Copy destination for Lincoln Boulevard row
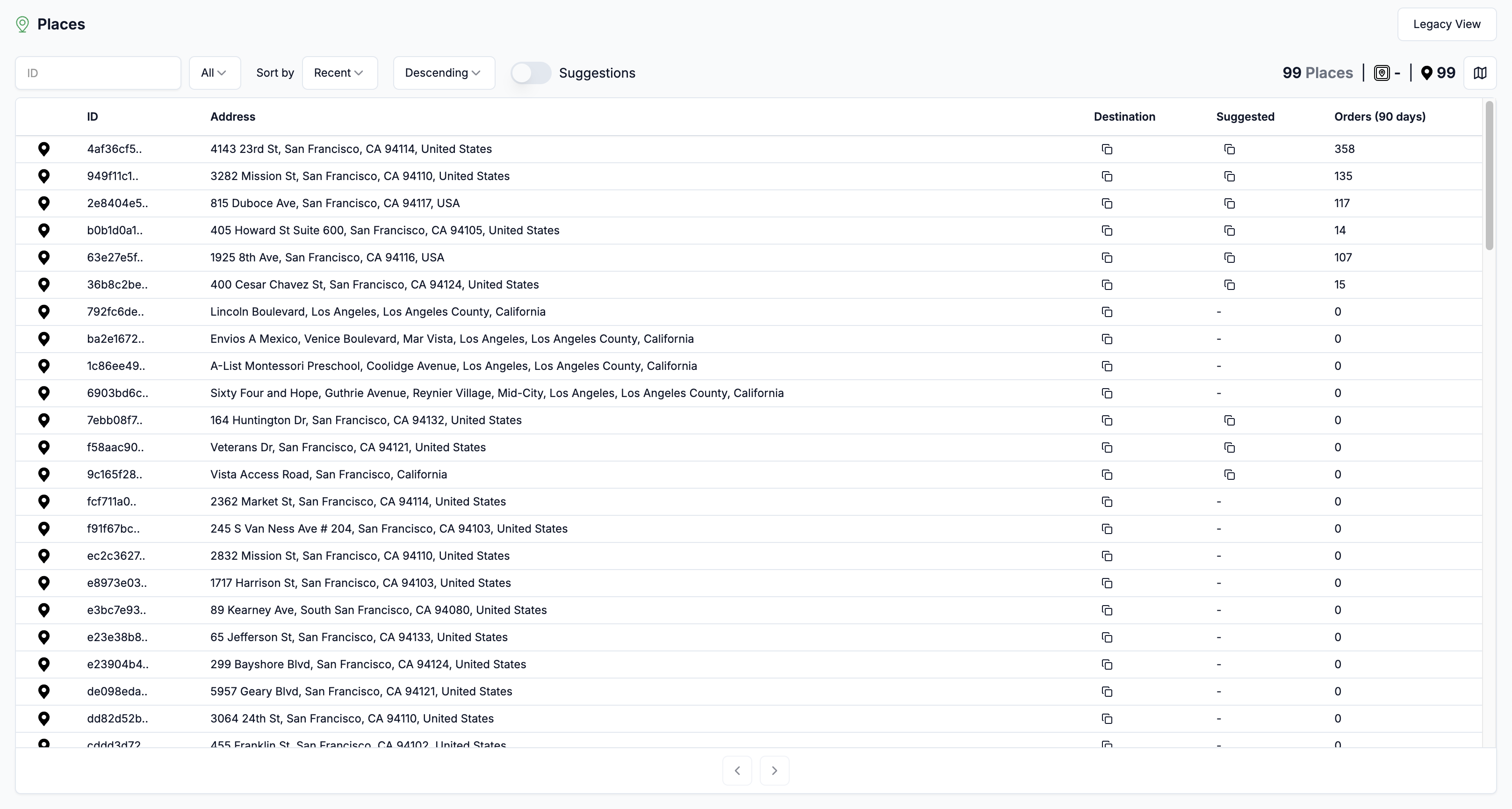 point(1107,312)
